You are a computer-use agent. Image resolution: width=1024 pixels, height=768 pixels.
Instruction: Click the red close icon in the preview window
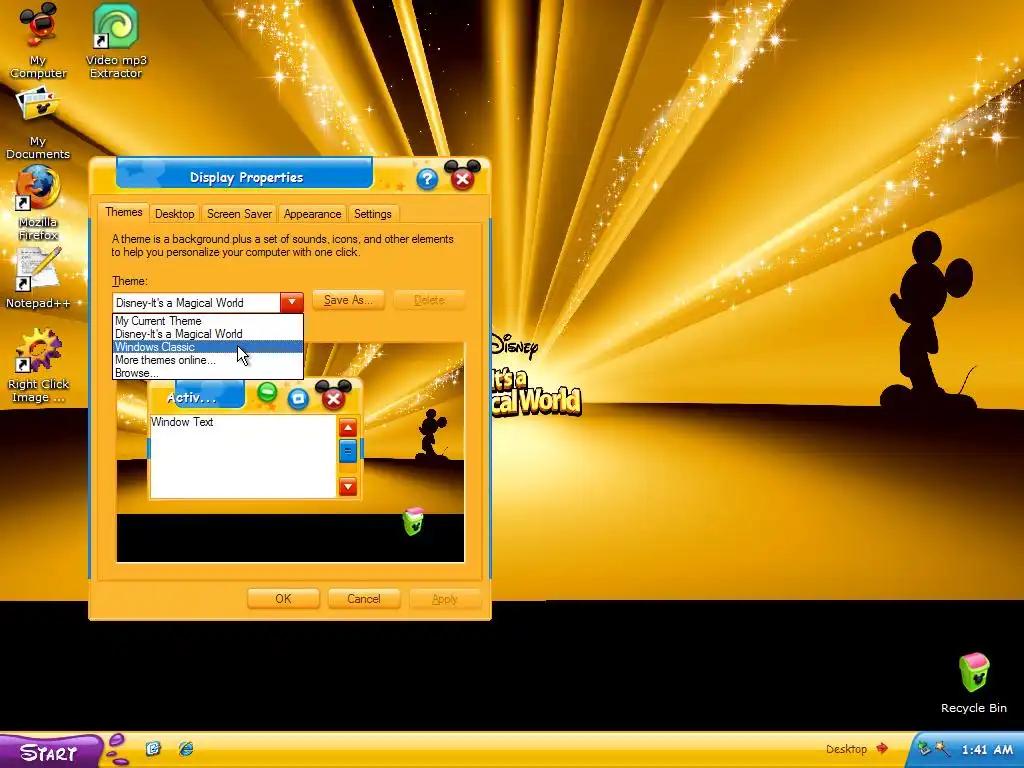point(333,397)
